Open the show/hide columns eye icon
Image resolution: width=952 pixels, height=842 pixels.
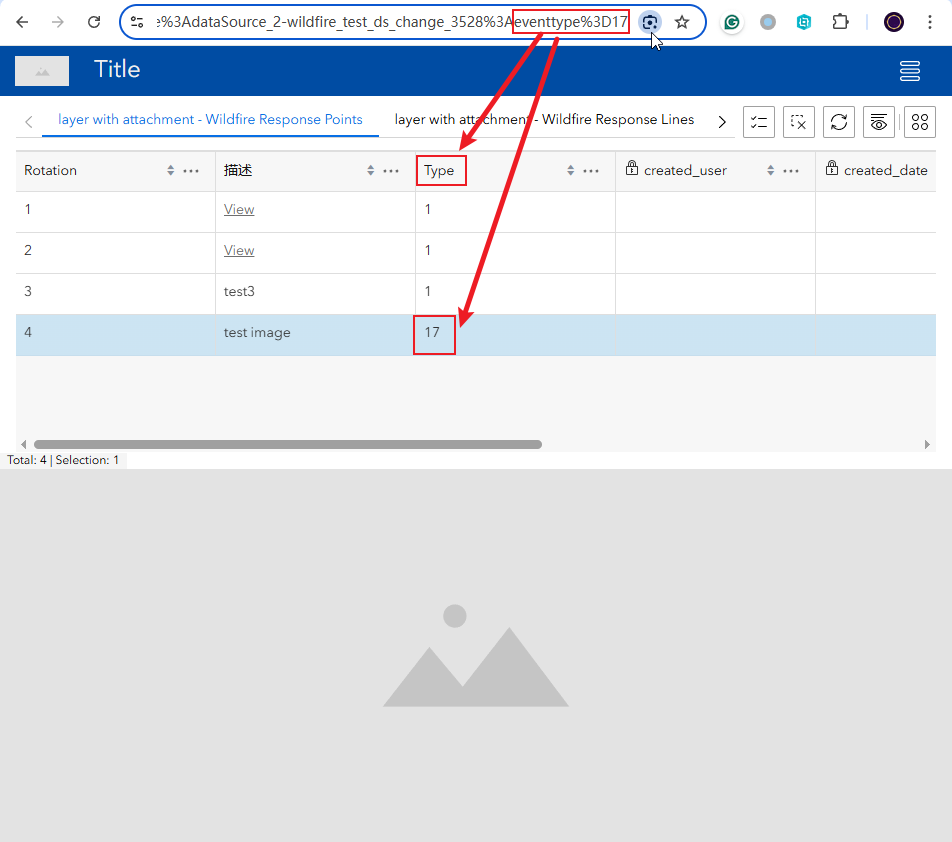[879, 121]
